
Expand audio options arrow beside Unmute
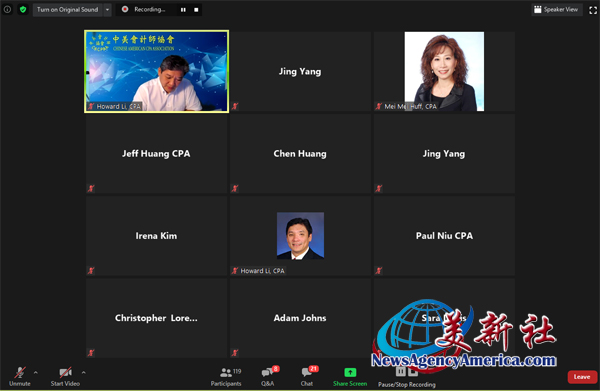click(x=36, y=372)
